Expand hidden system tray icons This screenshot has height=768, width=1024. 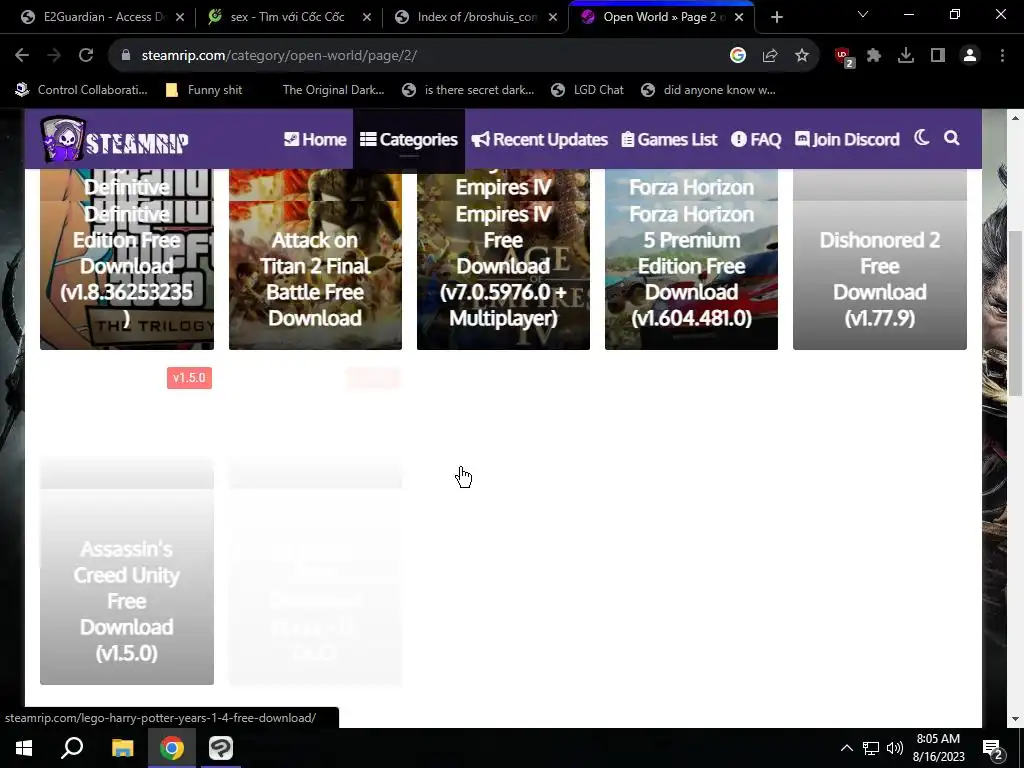(x=847, y=748)
